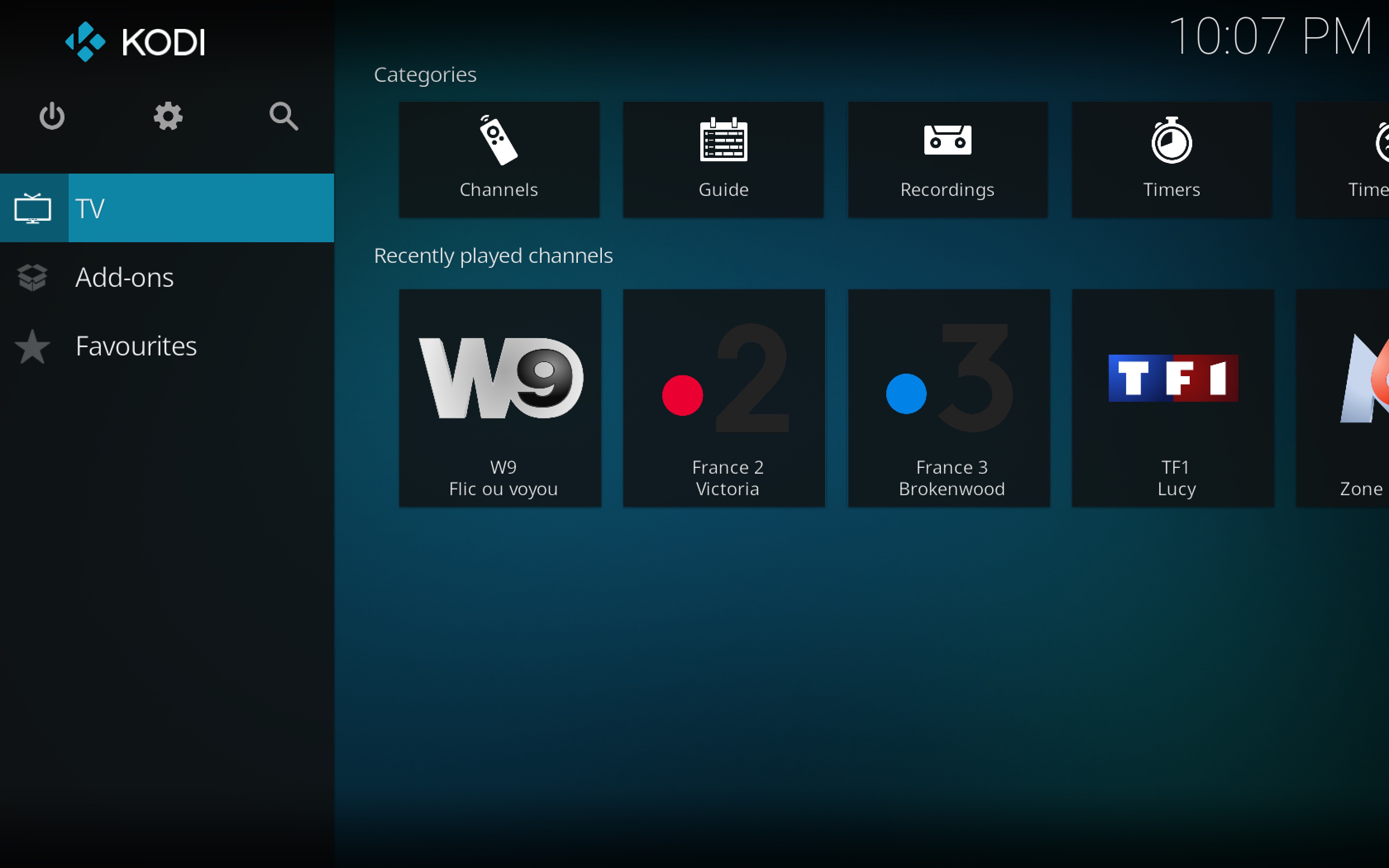Open search with the magnifier icon

coord(284,117)
